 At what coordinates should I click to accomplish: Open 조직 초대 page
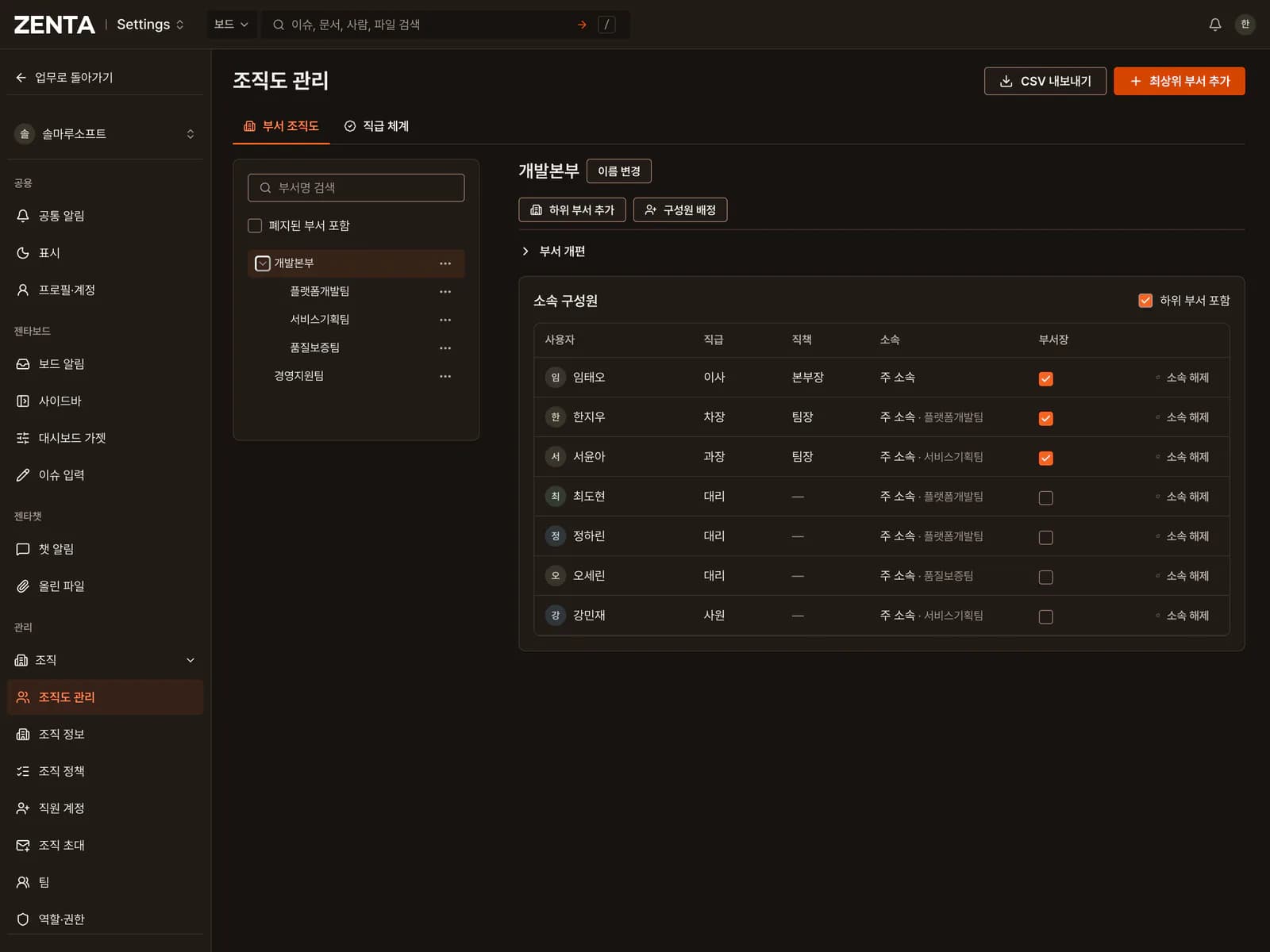105,846
